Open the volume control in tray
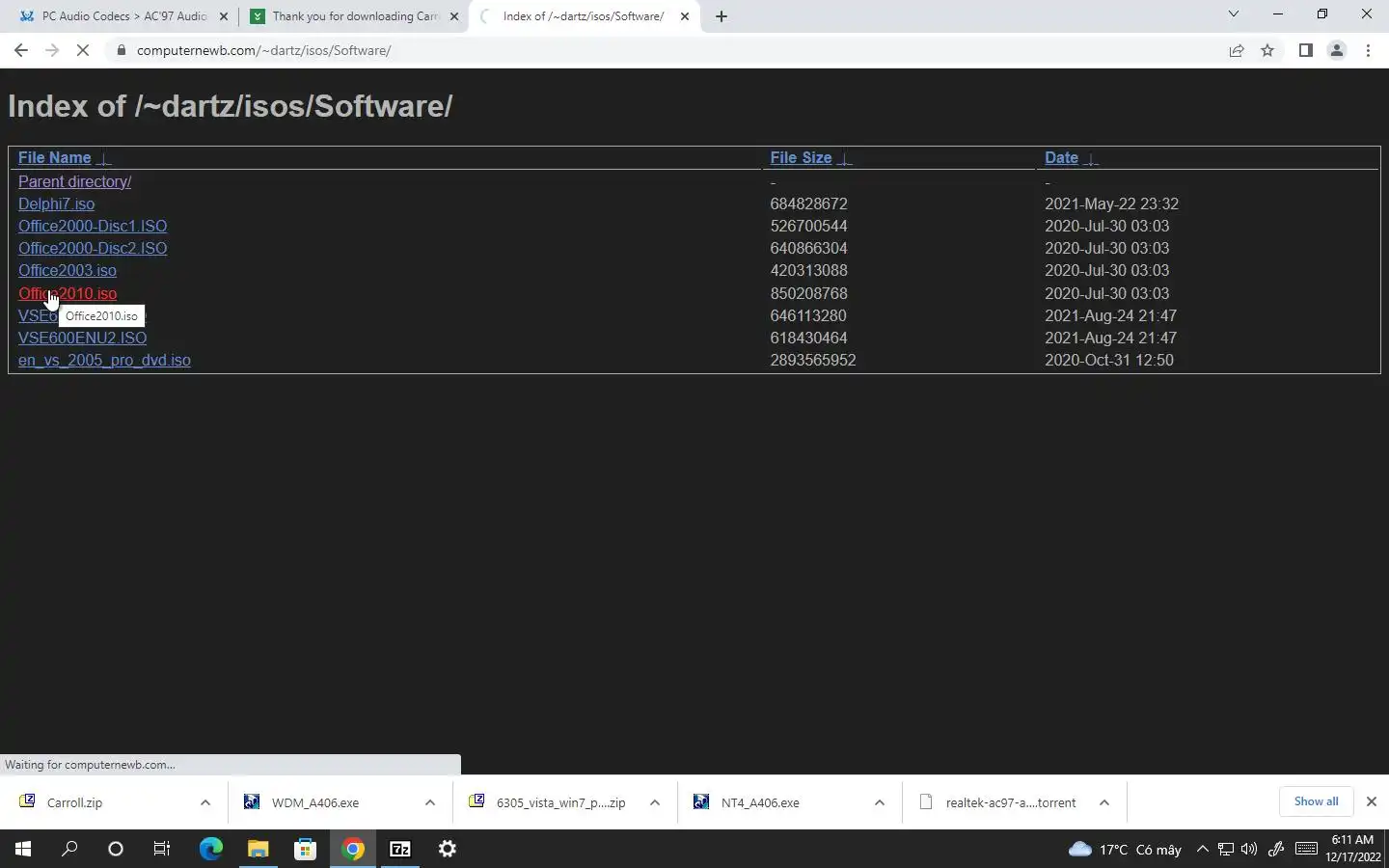The height and width of the screenshot is (868, 1389). coord(1249,849)
